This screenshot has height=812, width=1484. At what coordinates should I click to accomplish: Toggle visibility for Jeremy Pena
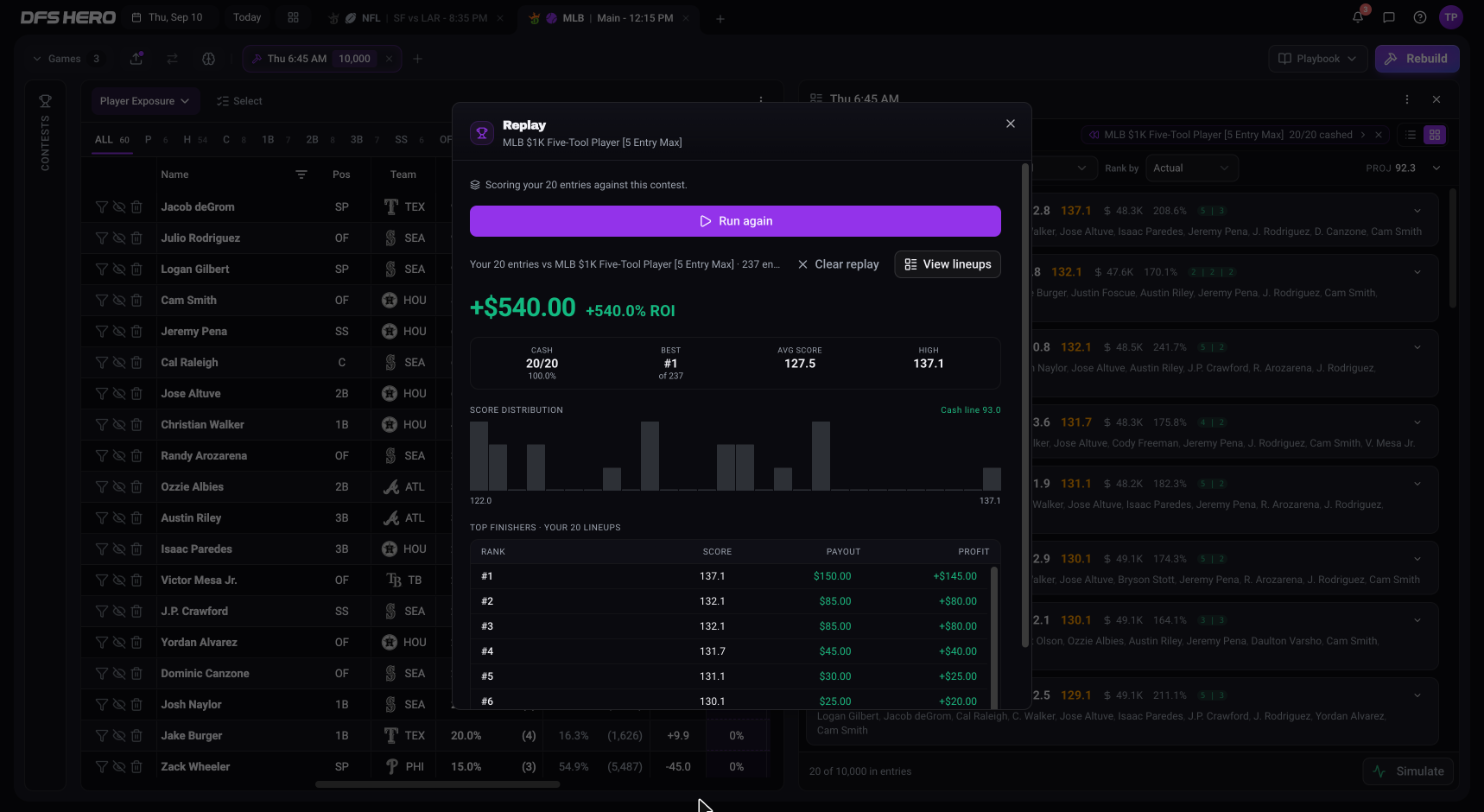tap(119, 331)
